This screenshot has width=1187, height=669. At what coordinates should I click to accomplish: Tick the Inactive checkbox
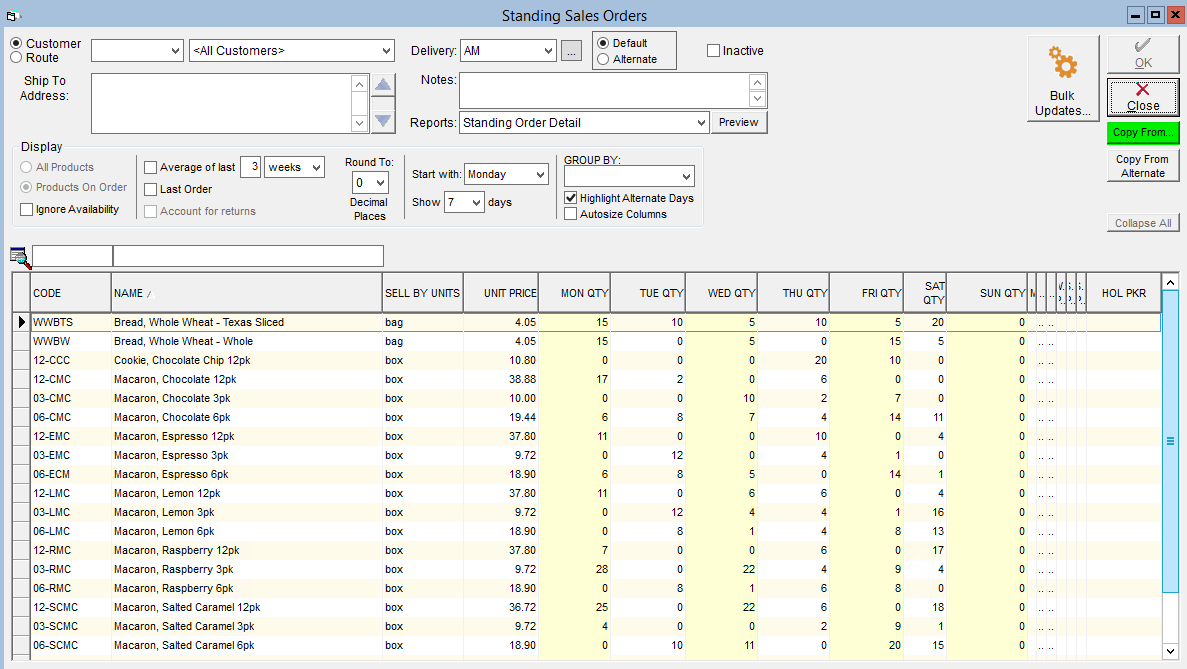pos(713,51)
